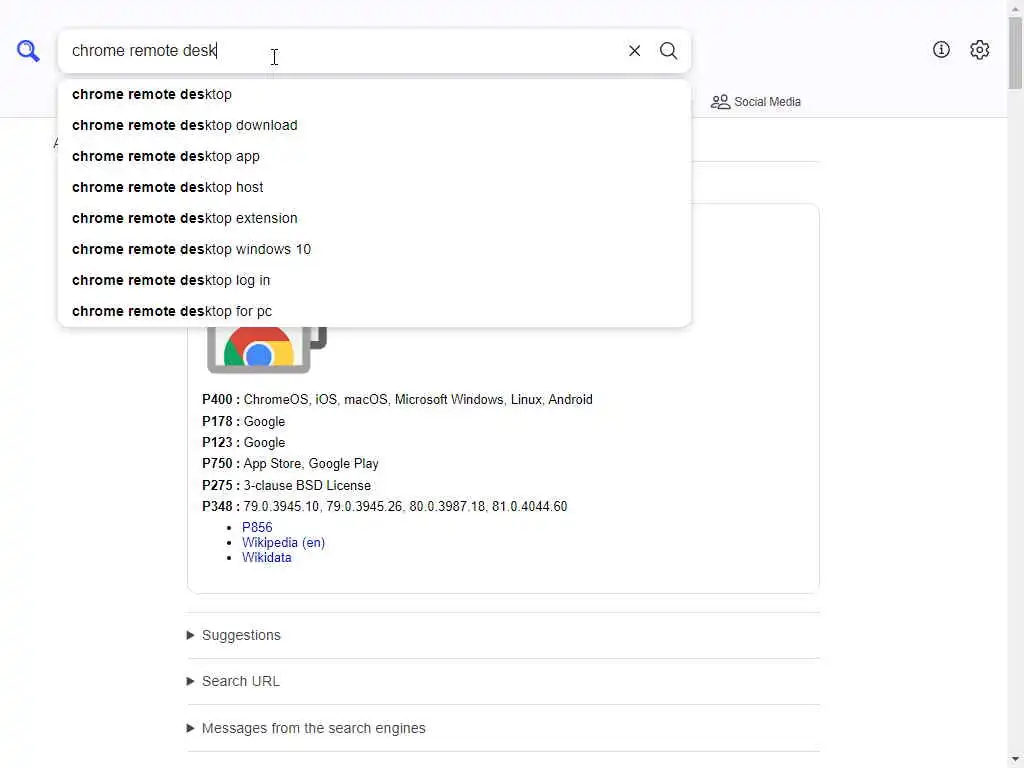The height and width of the screenshot is (768, 1024).
Task: Click the P400 operating systems line
Action: tap(397, 400)
